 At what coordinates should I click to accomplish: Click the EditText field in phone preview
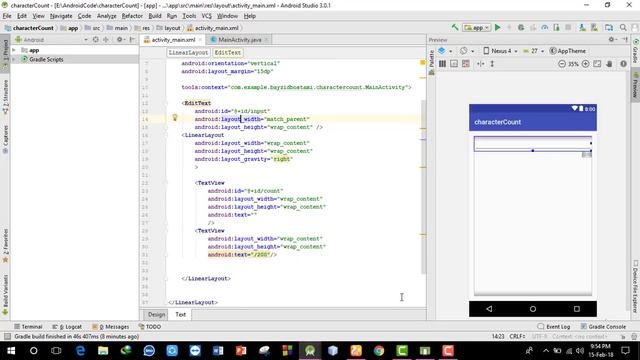click(x=532, y=144)
